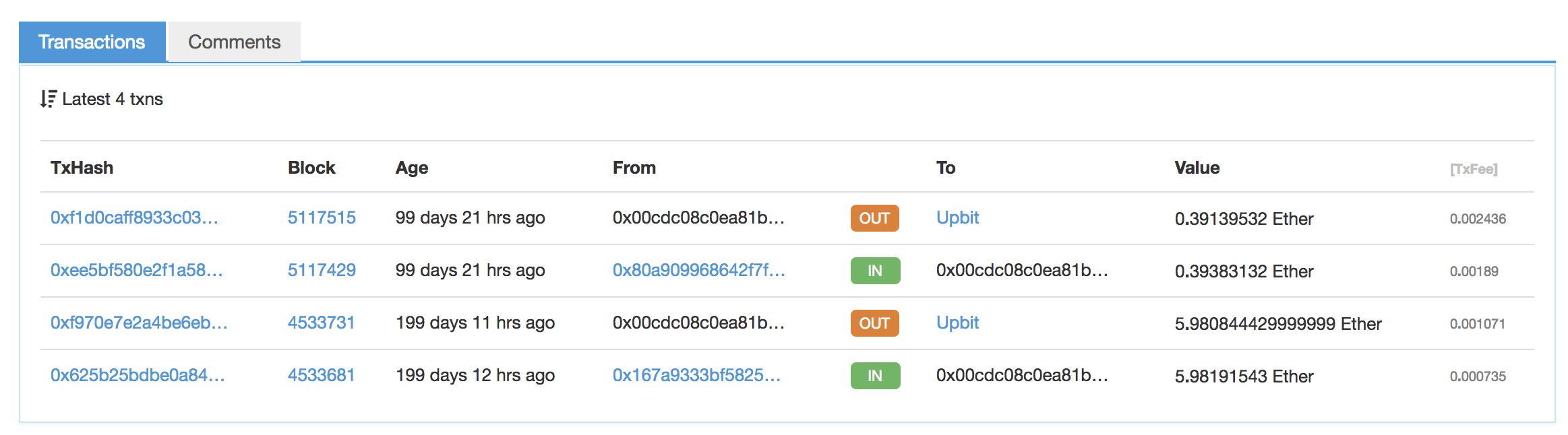
Task: Open sender address 0x167a9333bf5825
Action: click(x=697, y=375)
